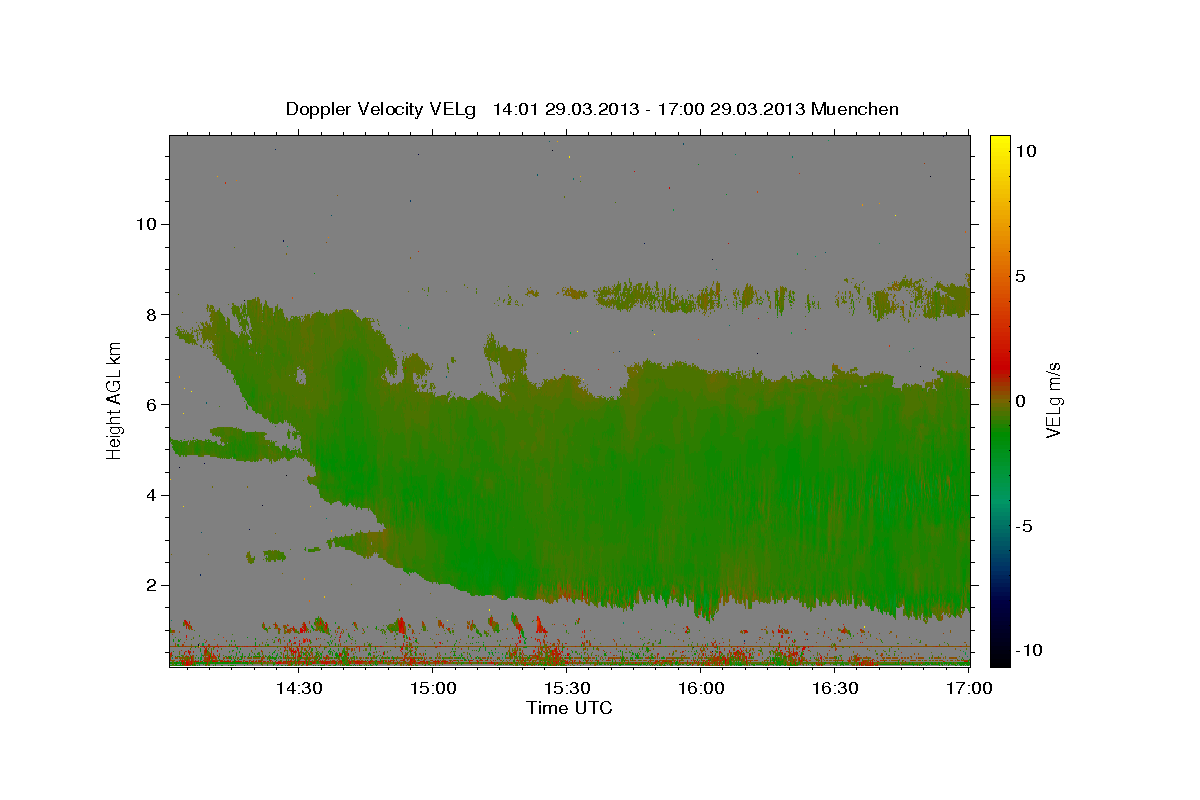This screenshot has height=800, width=1200.
Task: Click the 17:00 time tick label
Action: pyautogui.click(x=967, y=689)
